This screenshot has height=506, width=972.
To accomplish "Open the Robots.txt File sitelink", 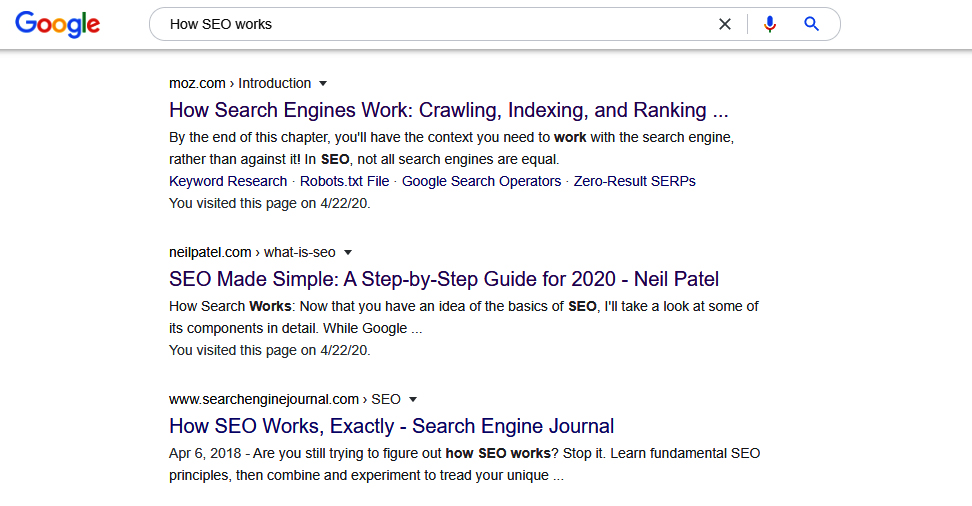I will (x=345, y=181).
